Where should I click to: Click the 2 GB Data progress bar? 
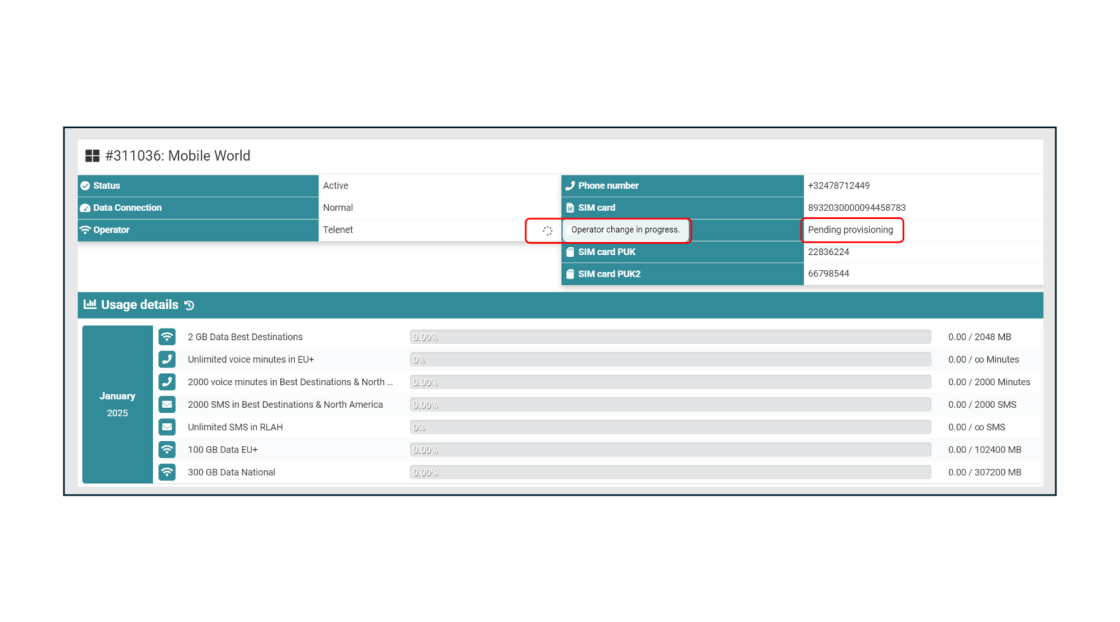pos(671,337)
